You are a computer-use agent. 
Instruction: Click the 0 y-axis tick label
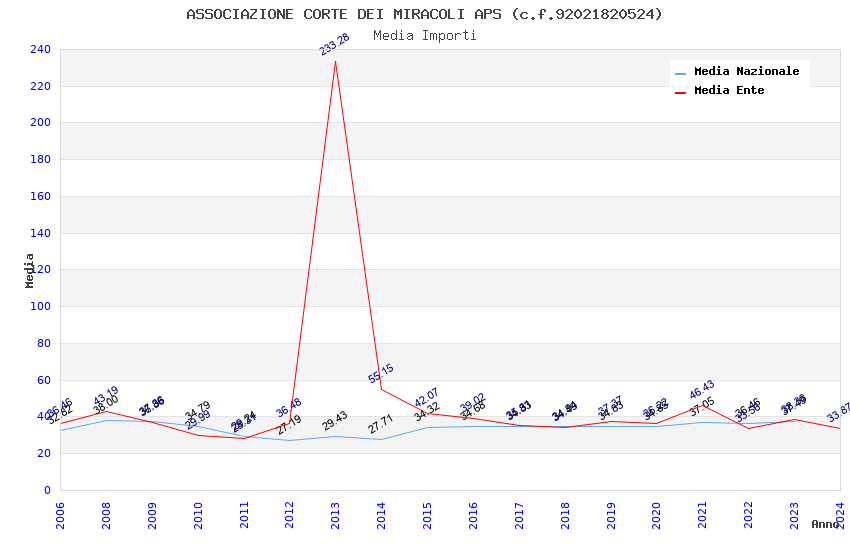48,490
